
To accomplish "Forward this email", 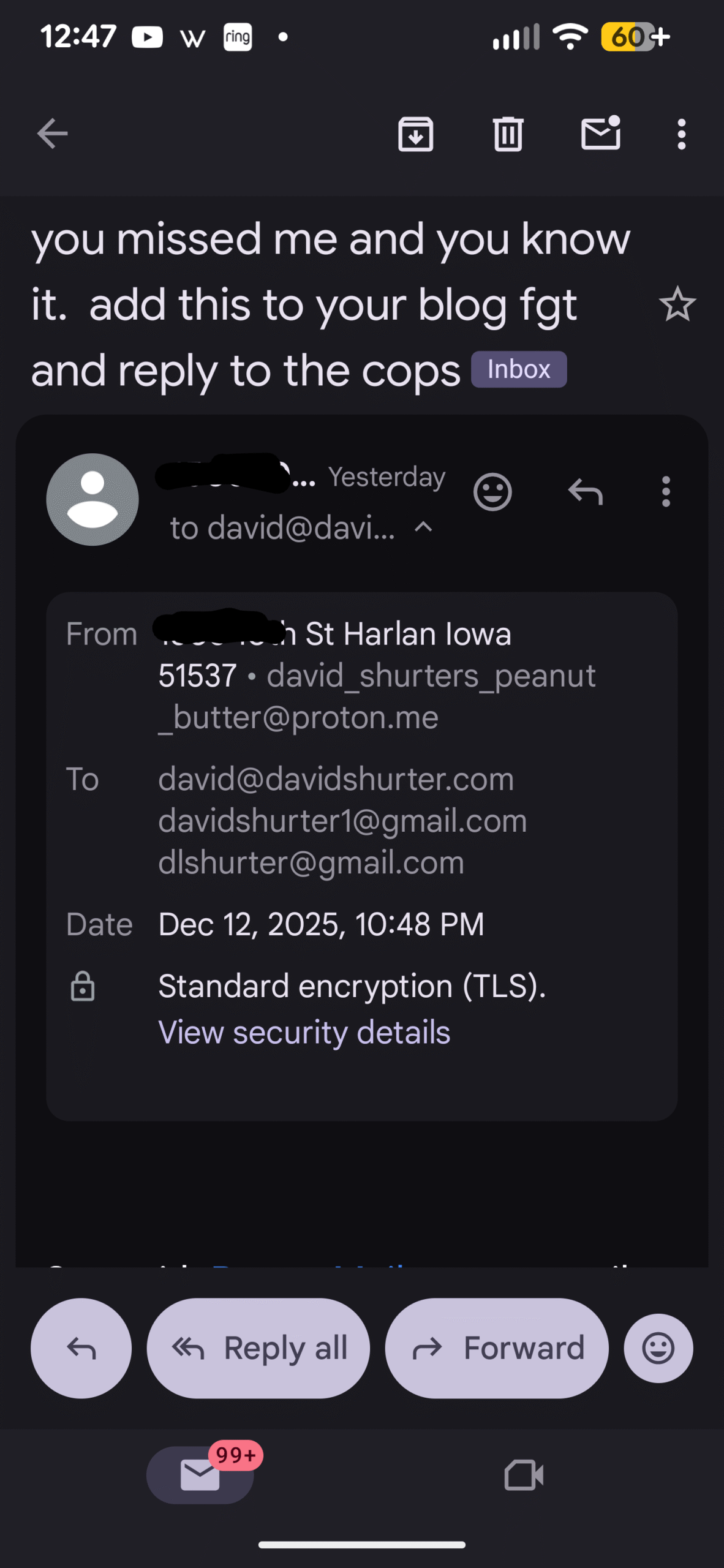I will 497,1348.
